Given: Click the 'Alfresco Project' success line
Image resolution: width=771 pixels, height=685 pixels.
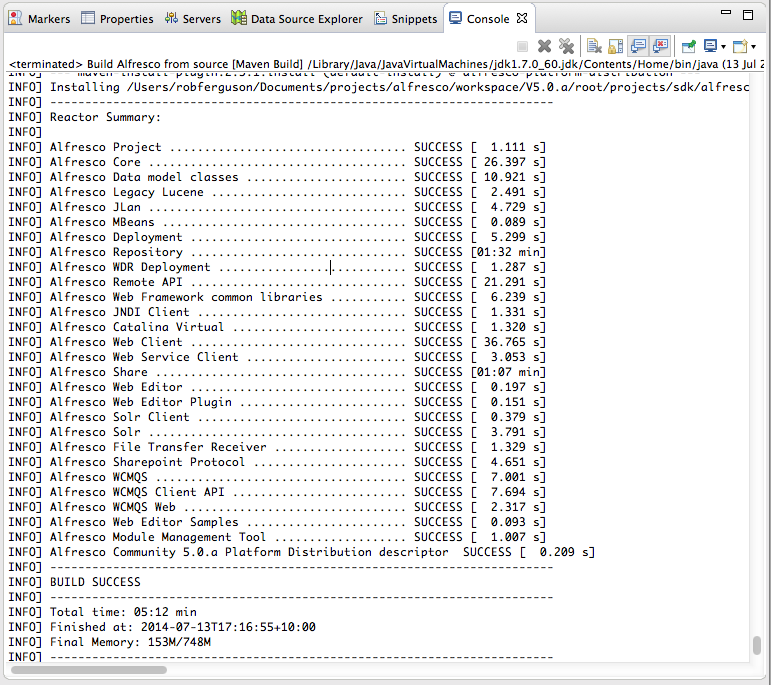Looking at the screenshot, I should coord(277,147).
